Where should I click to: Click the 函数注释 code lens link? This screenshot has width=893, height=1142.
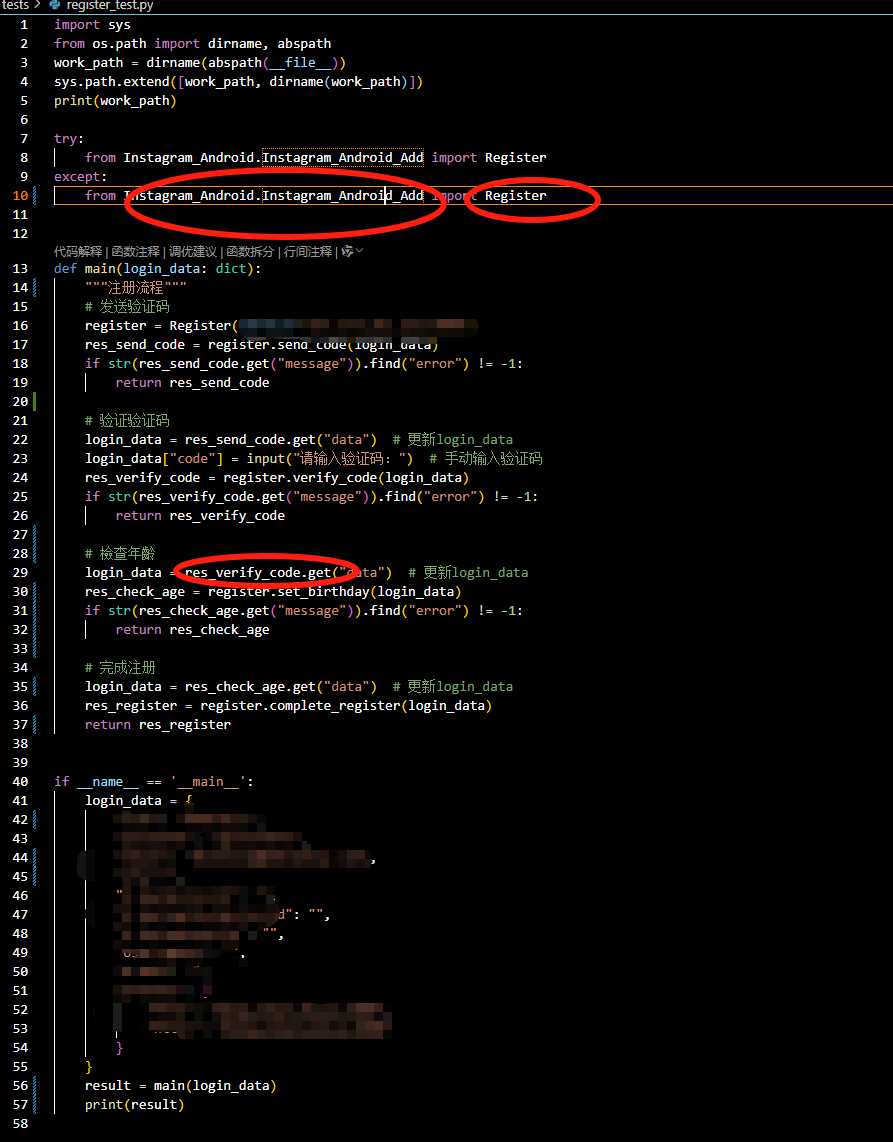tap(135, 251)
